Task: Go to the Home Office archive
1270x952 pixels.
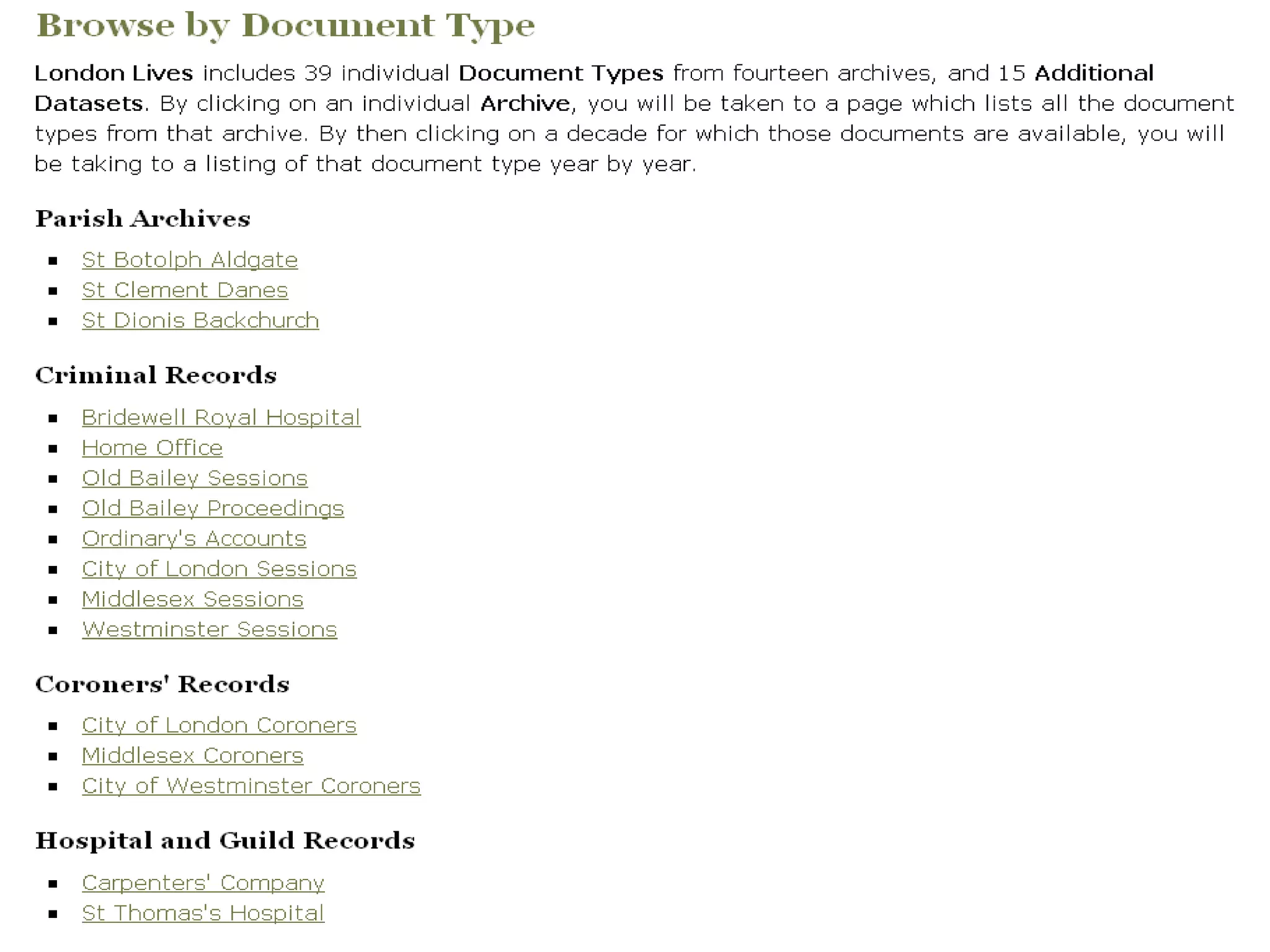Action: pos(152,447)
